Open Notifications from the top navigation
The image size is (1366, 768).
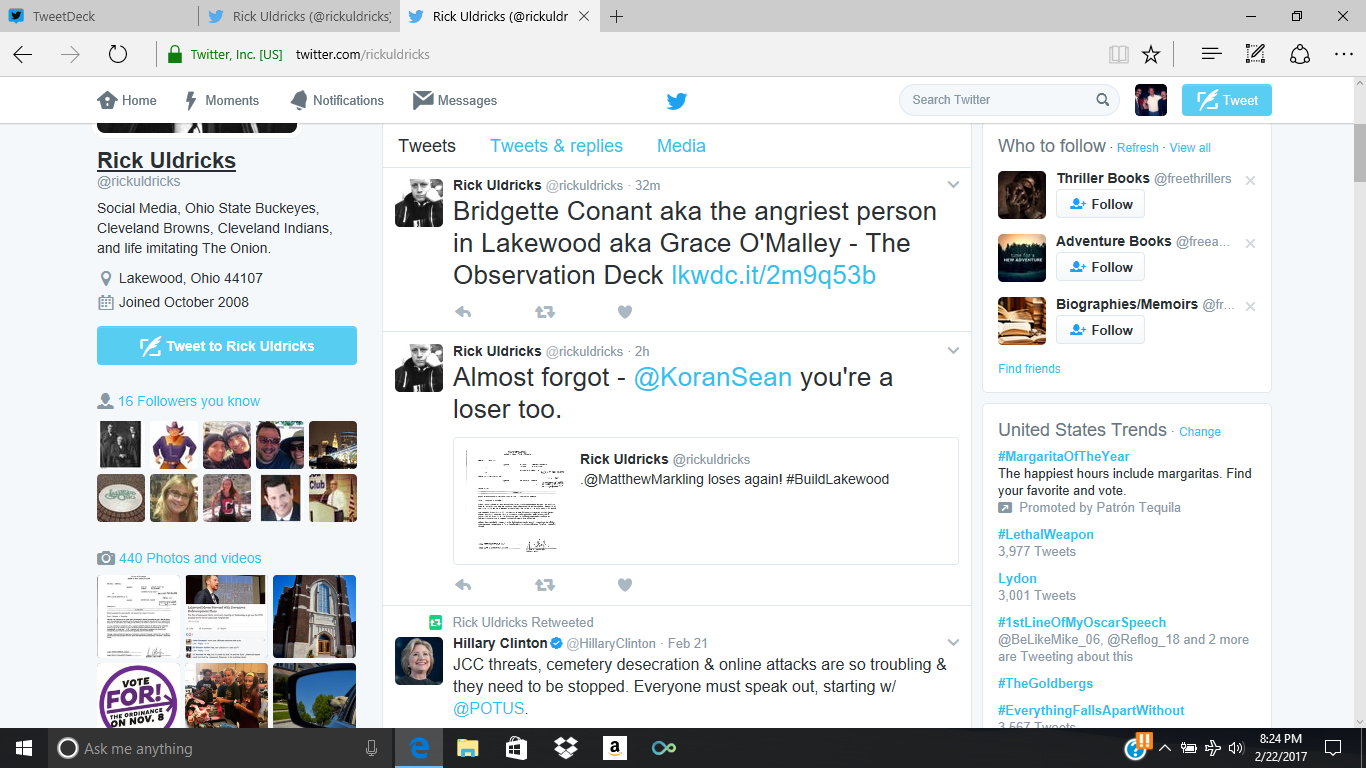(x=337, y=100)
